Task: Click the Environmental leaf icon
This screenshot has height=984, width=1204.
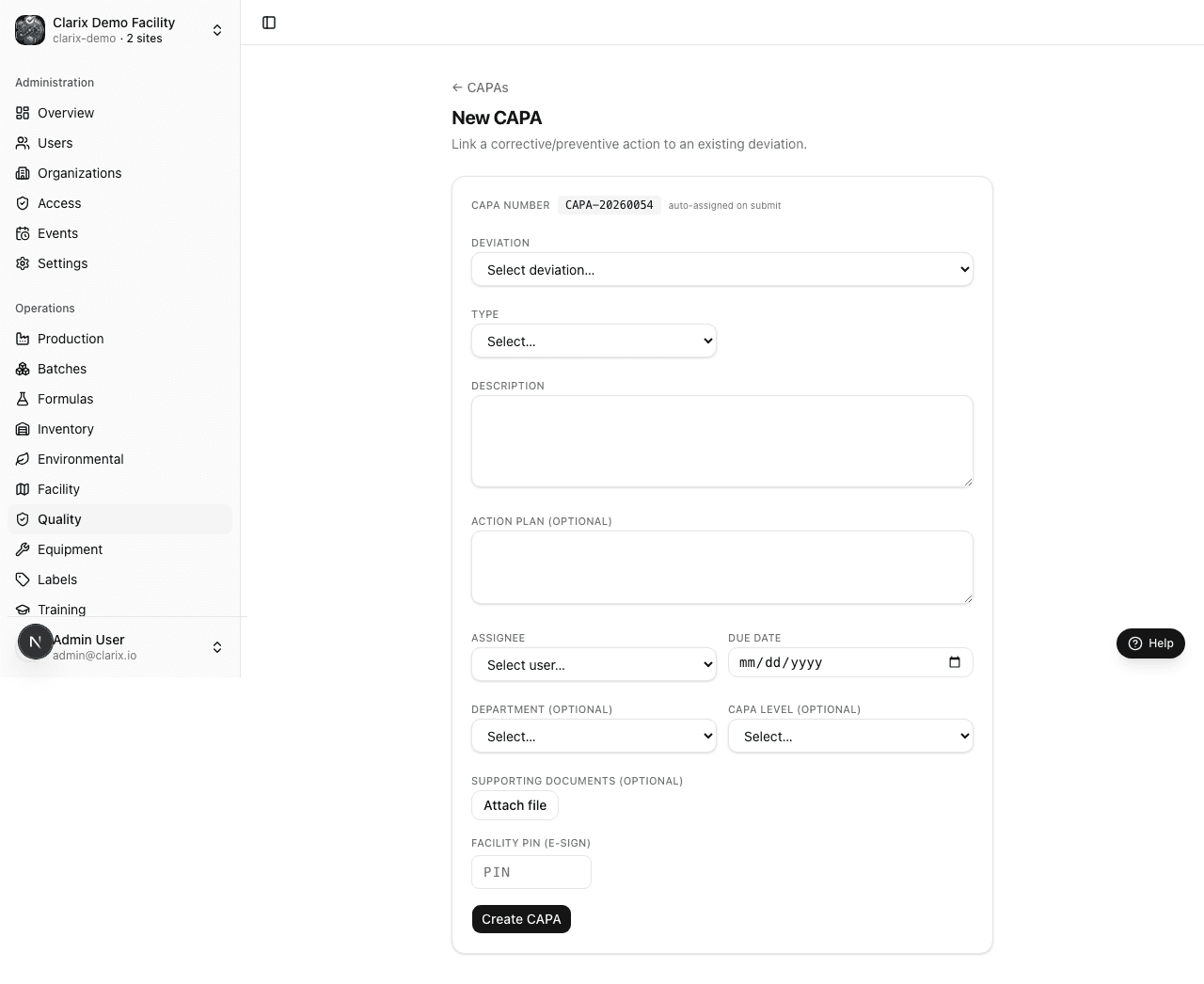Action: coord(23,459)
